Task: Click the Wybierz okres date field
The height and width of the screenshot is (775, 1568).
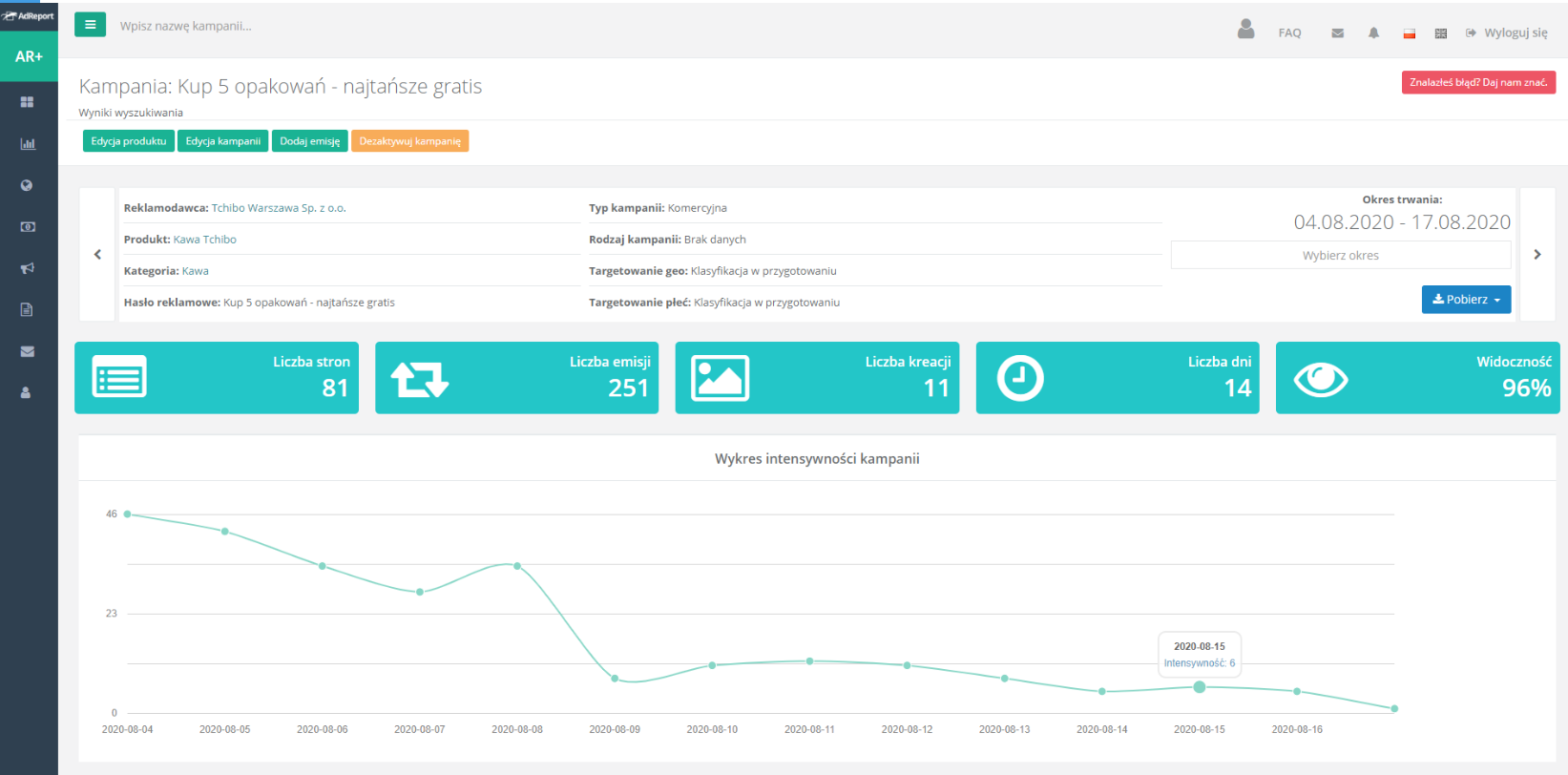Action: point(1340,255)
